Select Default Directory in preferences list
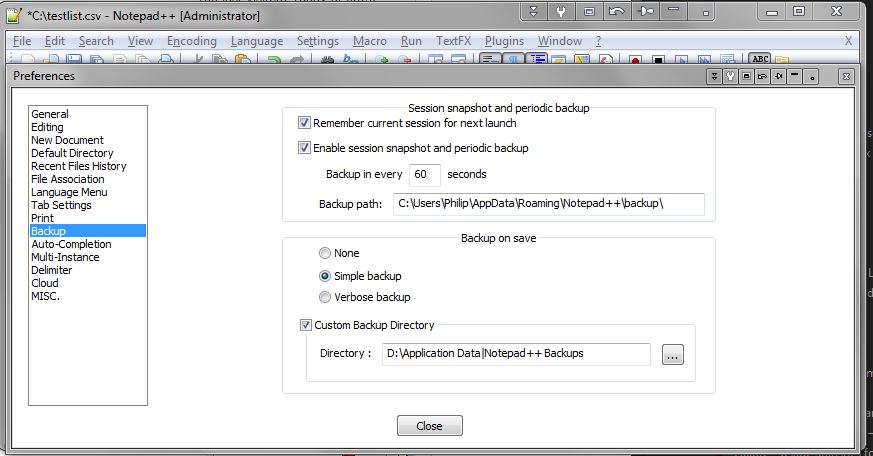The height and width of the screenshot is (456, 873). (x=72, y=153)
